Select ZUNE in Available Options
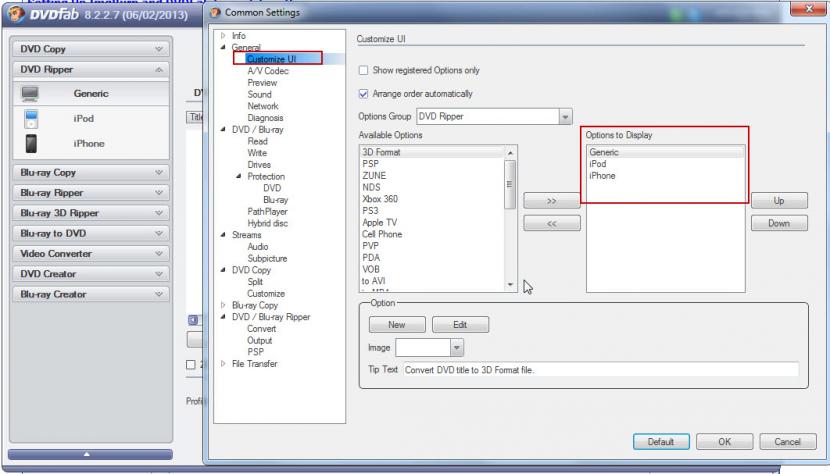 pos(432,175)
